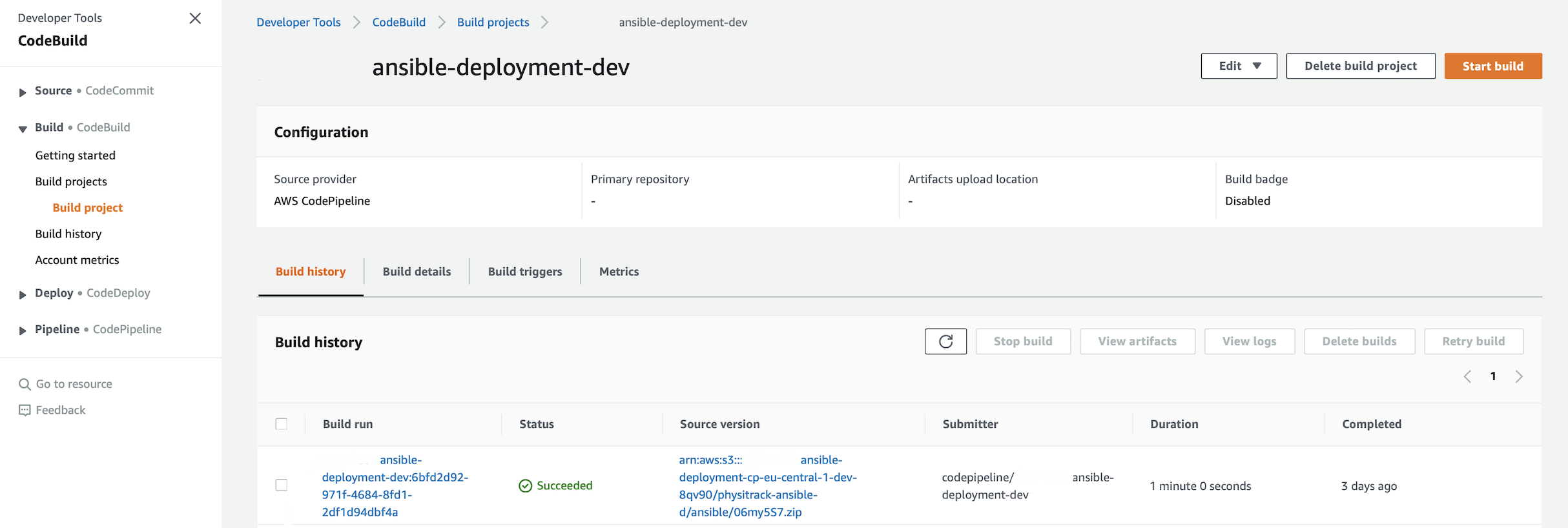This screenshot has height=528, width=1568.
Task: Click Delete build project button
Action: point(1360,66)
